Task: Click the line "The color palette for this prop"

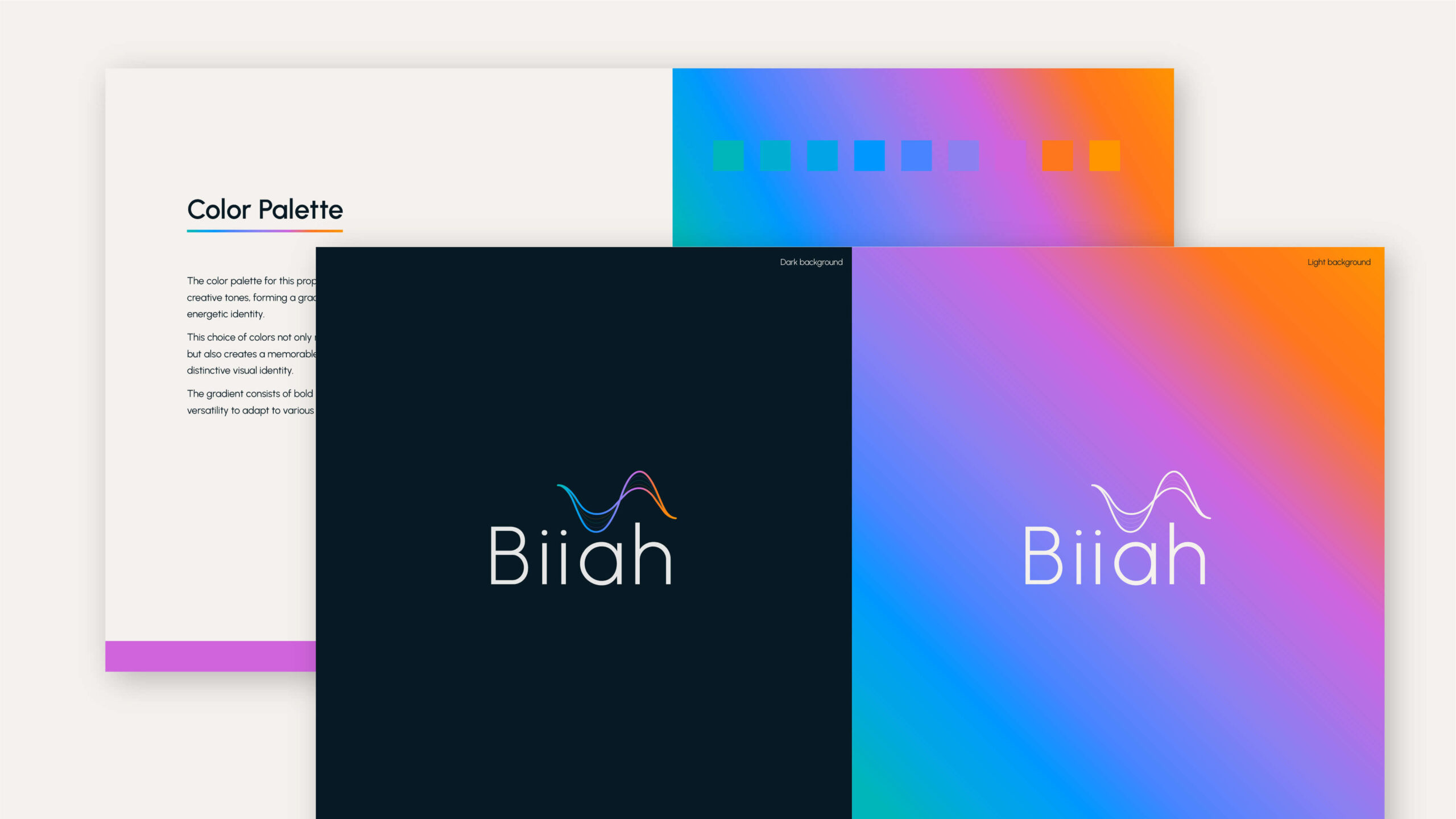Action: [251, 281]
